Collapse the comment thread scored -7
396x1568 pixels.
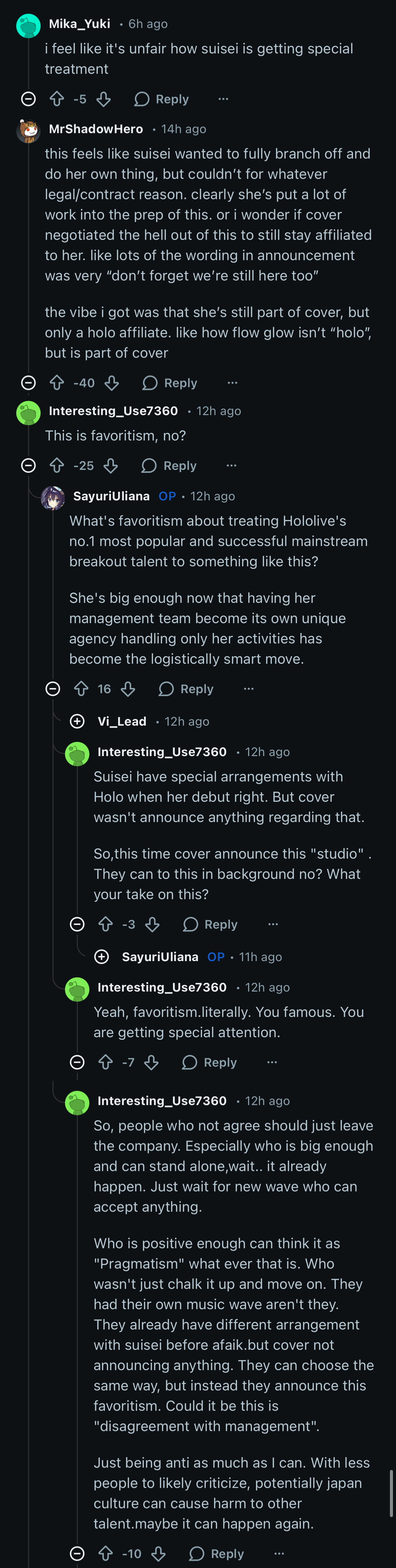pos(78,1062)
